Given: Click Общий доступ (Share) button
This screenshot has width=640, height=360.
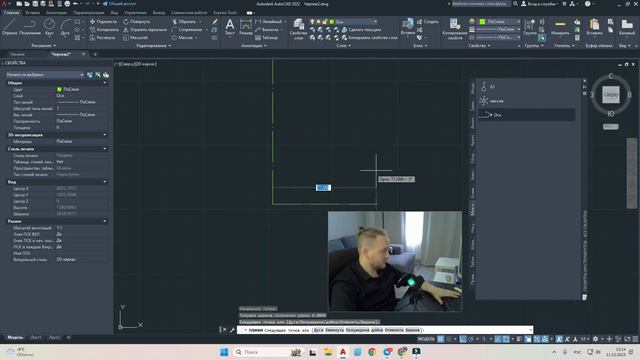Looking at the screenshot, I should click(119, 4).
